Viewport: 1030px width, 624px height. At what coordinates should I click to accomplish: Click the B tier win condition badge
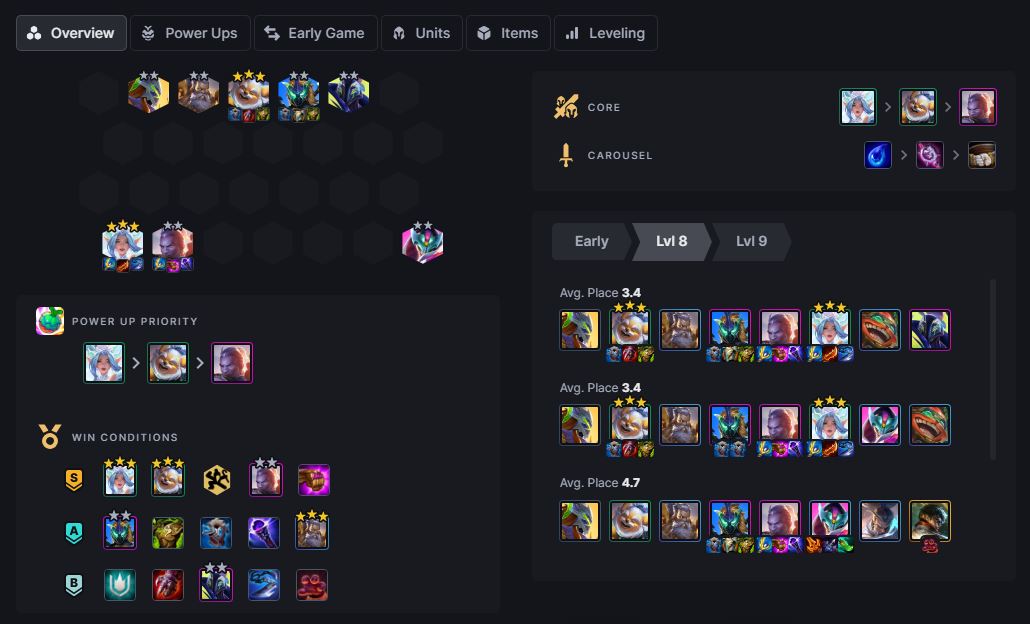[74, 584]
